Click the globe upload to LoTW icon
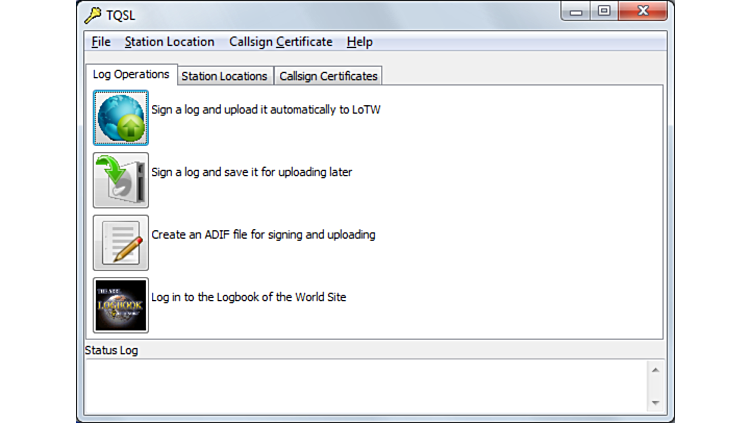752x423 pixels. [x=120, y=118]
